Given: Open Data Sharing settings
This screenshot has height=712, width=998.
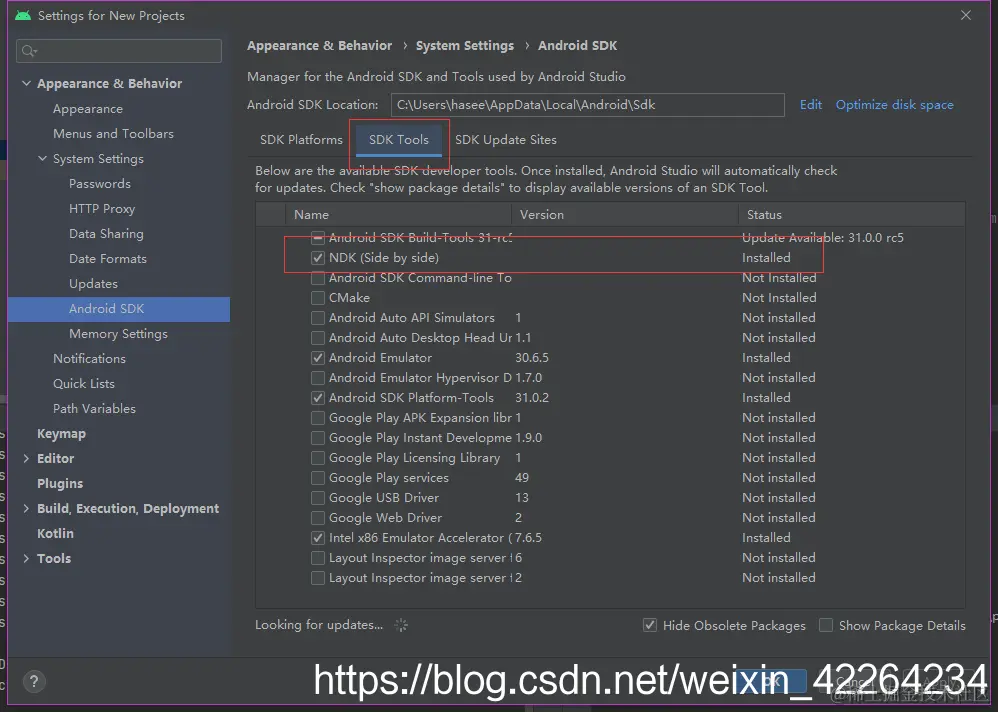Looking at the screenshot, I should coord(106,234).
